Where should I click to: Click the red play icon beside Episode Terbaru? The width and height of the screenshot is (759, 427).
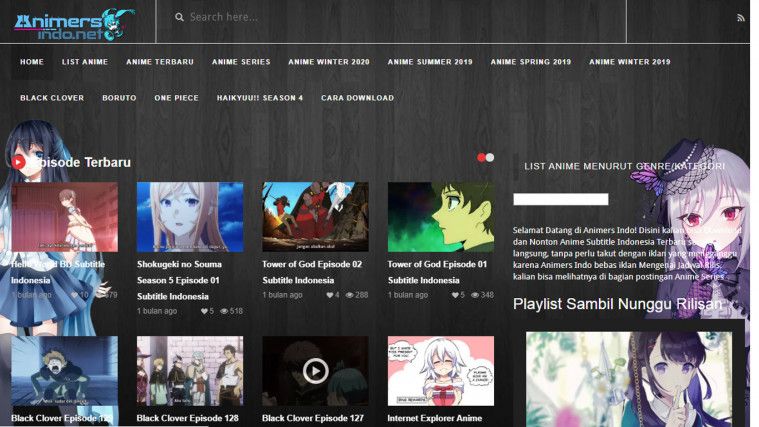click(18, 162)
